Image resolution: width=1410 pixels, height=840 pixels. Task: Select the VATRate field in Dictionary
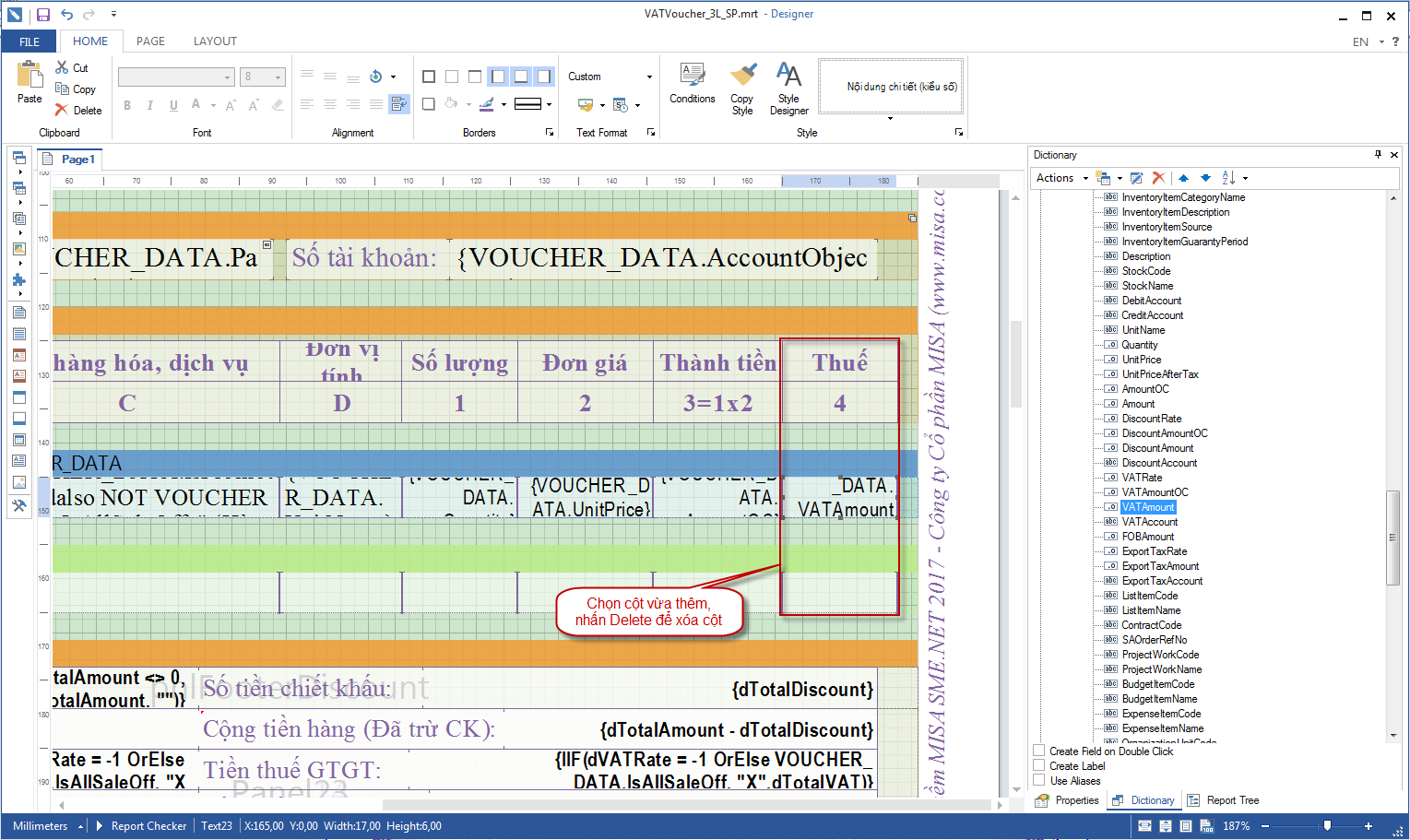point(1142,478)
